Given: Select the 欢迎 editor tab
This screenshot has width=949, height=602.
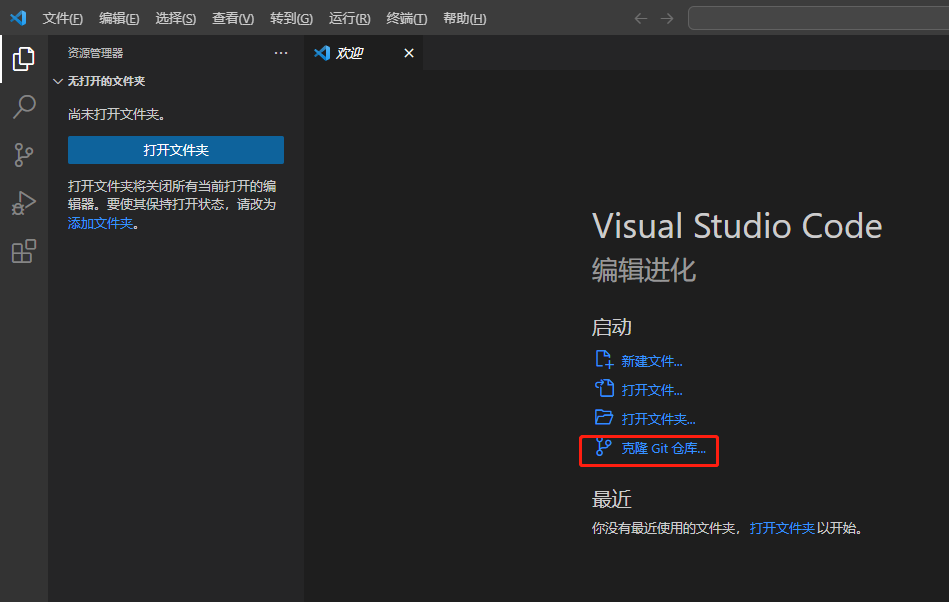Looking at the screenshot, I should click(x=363, y=53).
